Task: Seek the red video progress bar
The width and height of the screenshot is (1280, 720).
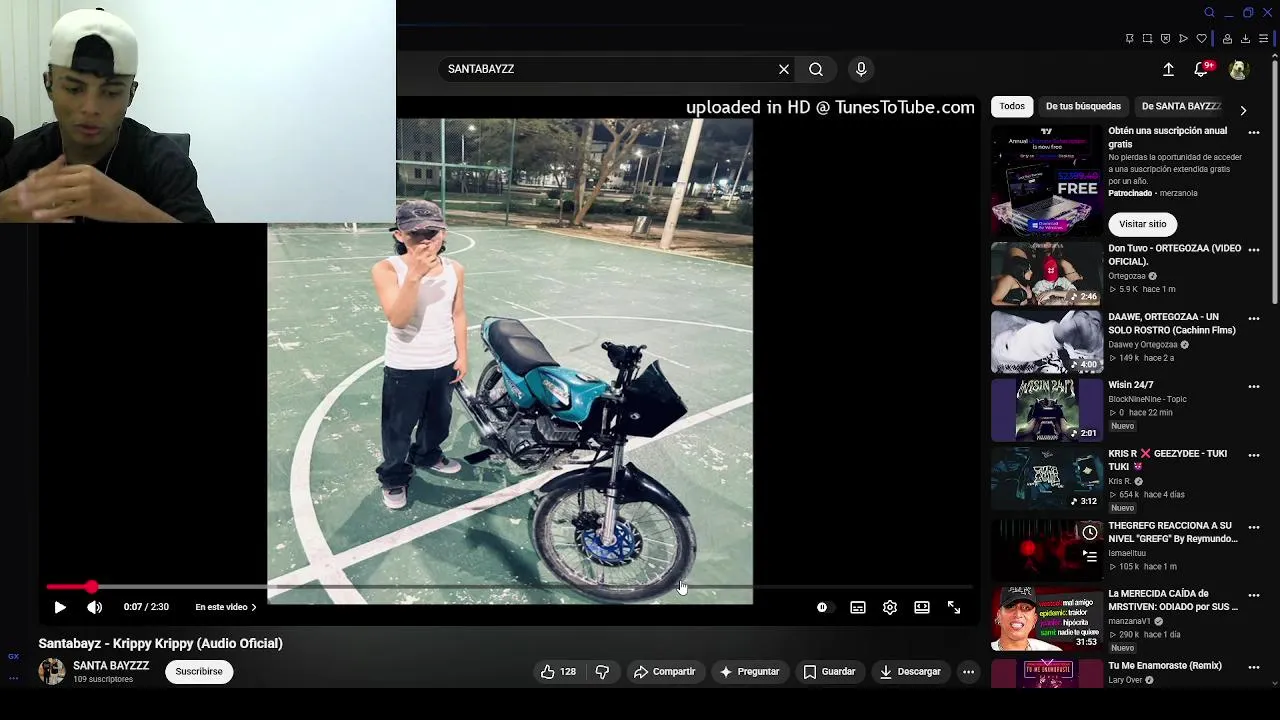Action: pyautogui.click(x=510, y=587)
